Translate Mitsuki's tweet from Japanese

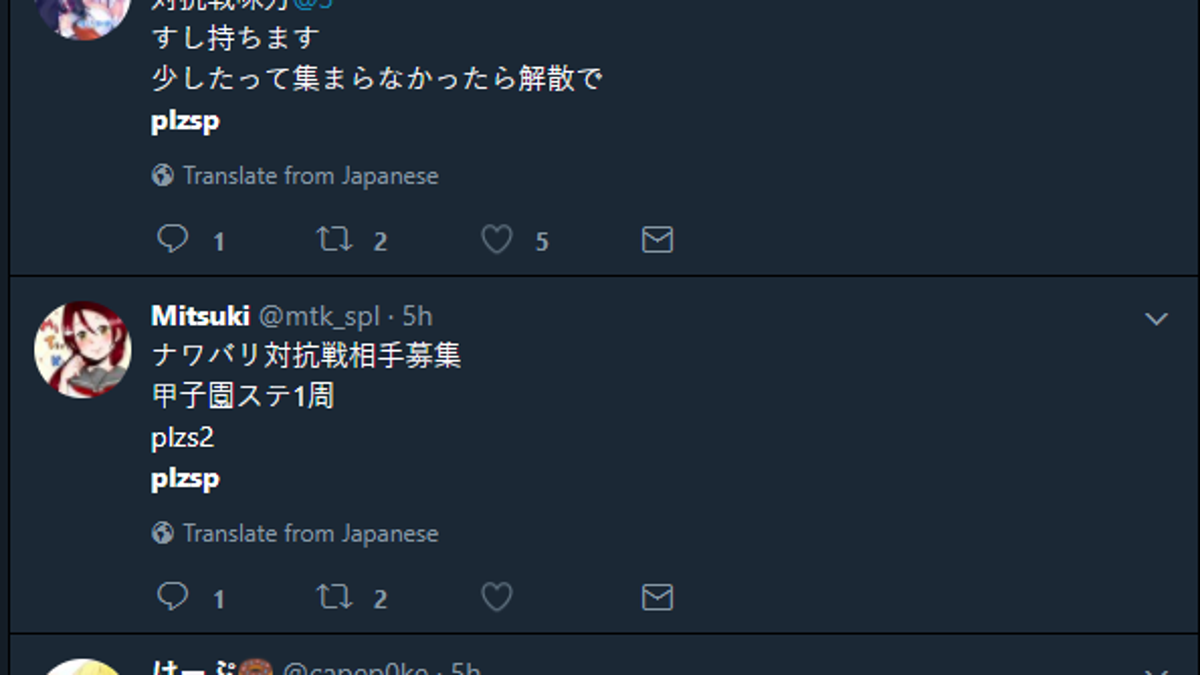(x=310, y=534)
